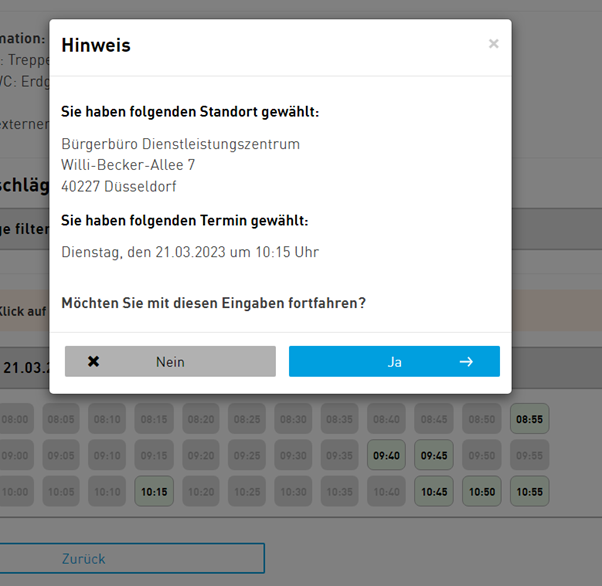Click the disabled 08:15 time slot
Image resolution: width=602 pixels, height=586 pixels.
click(x=154, y=419)
